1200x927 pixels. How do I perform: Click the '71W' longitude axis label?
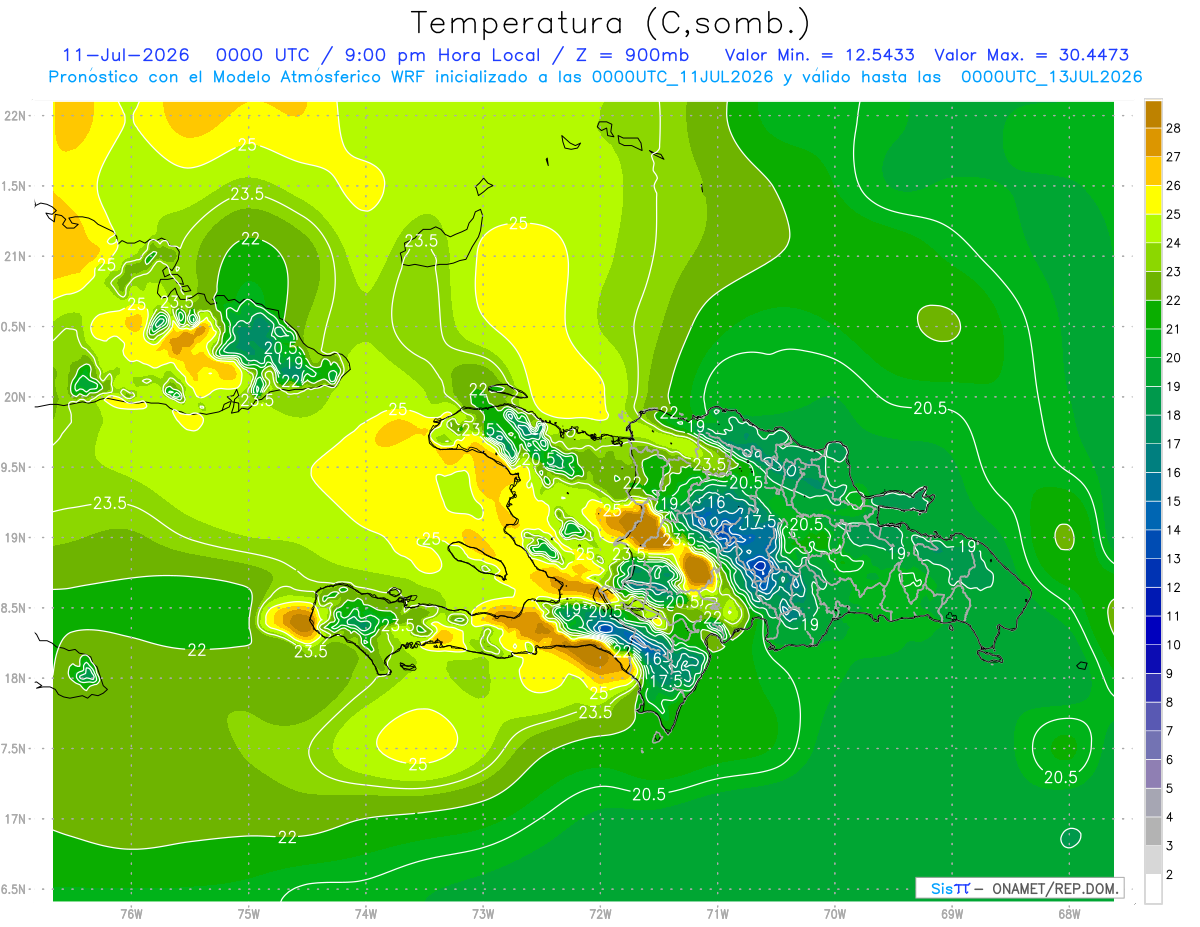click(717, 914)
